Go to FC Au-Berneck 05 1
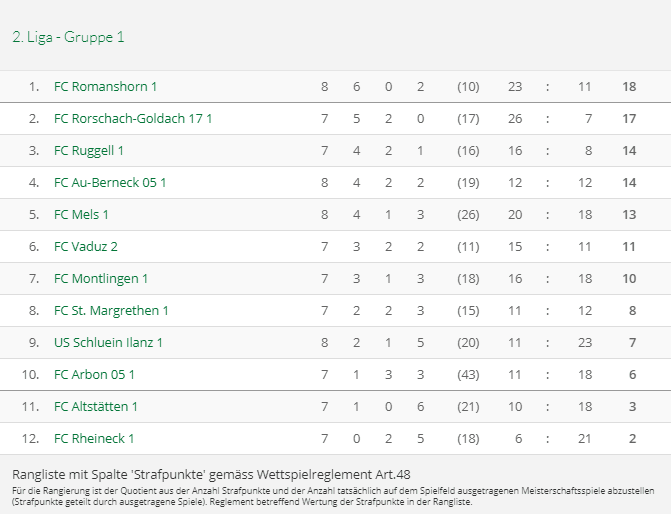This screenshot has height=514, width=671. (x=110, y=183)
